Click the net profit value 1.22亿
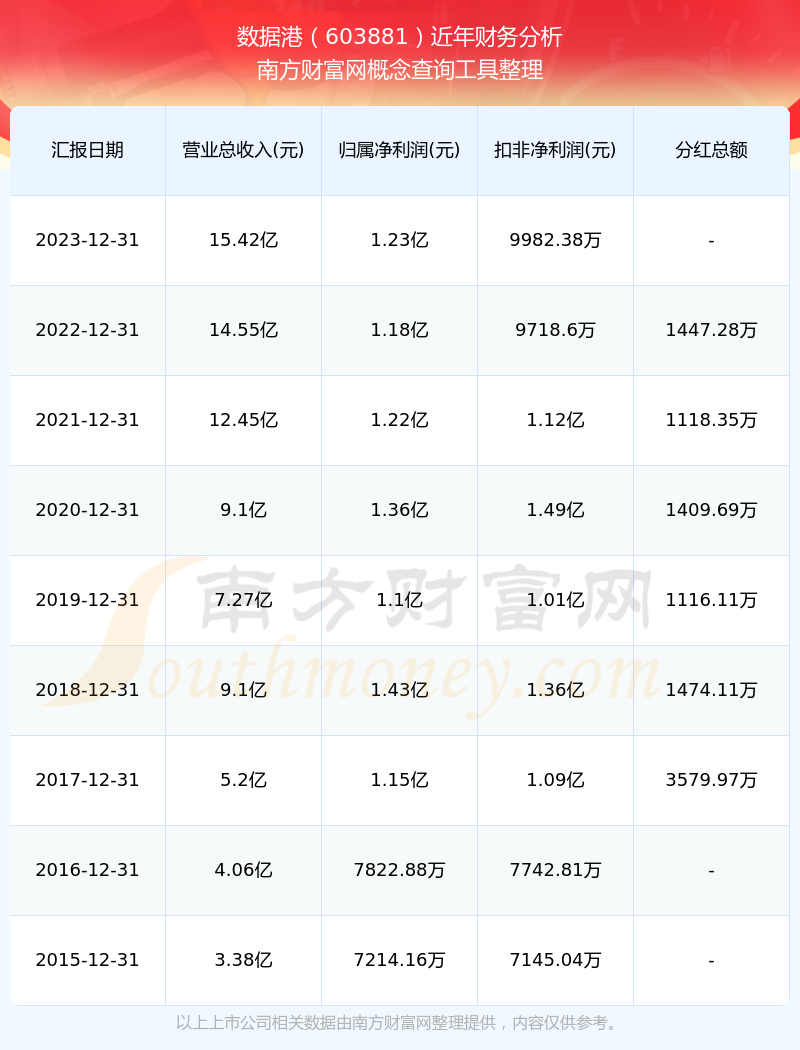 400,421
